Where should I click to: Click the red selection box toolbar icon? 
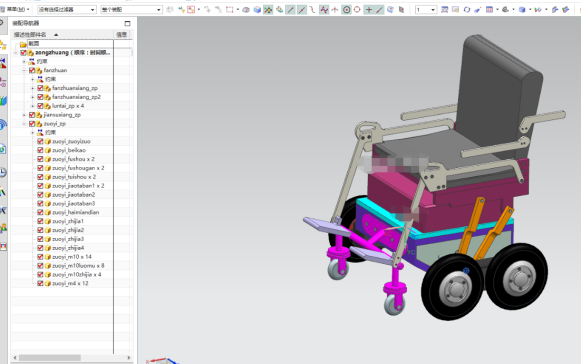click(x=191, y=10)
